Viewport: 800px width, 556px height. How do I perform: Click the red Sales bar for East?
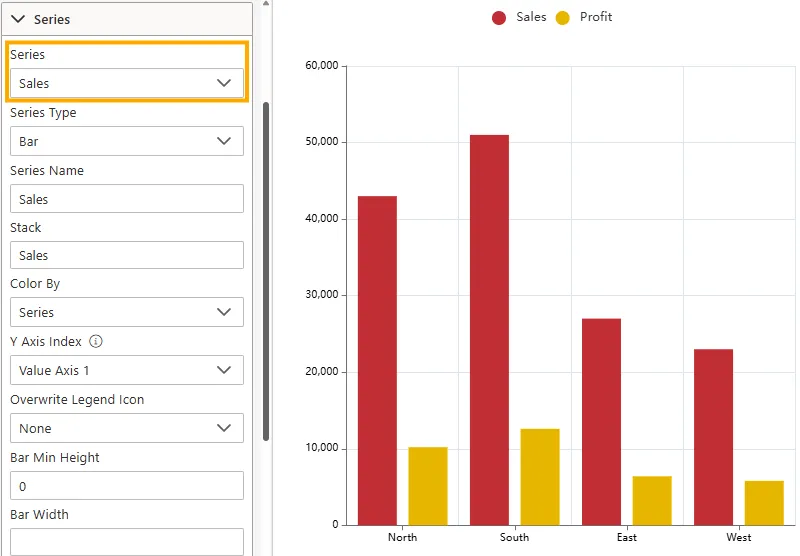(601, 422)
